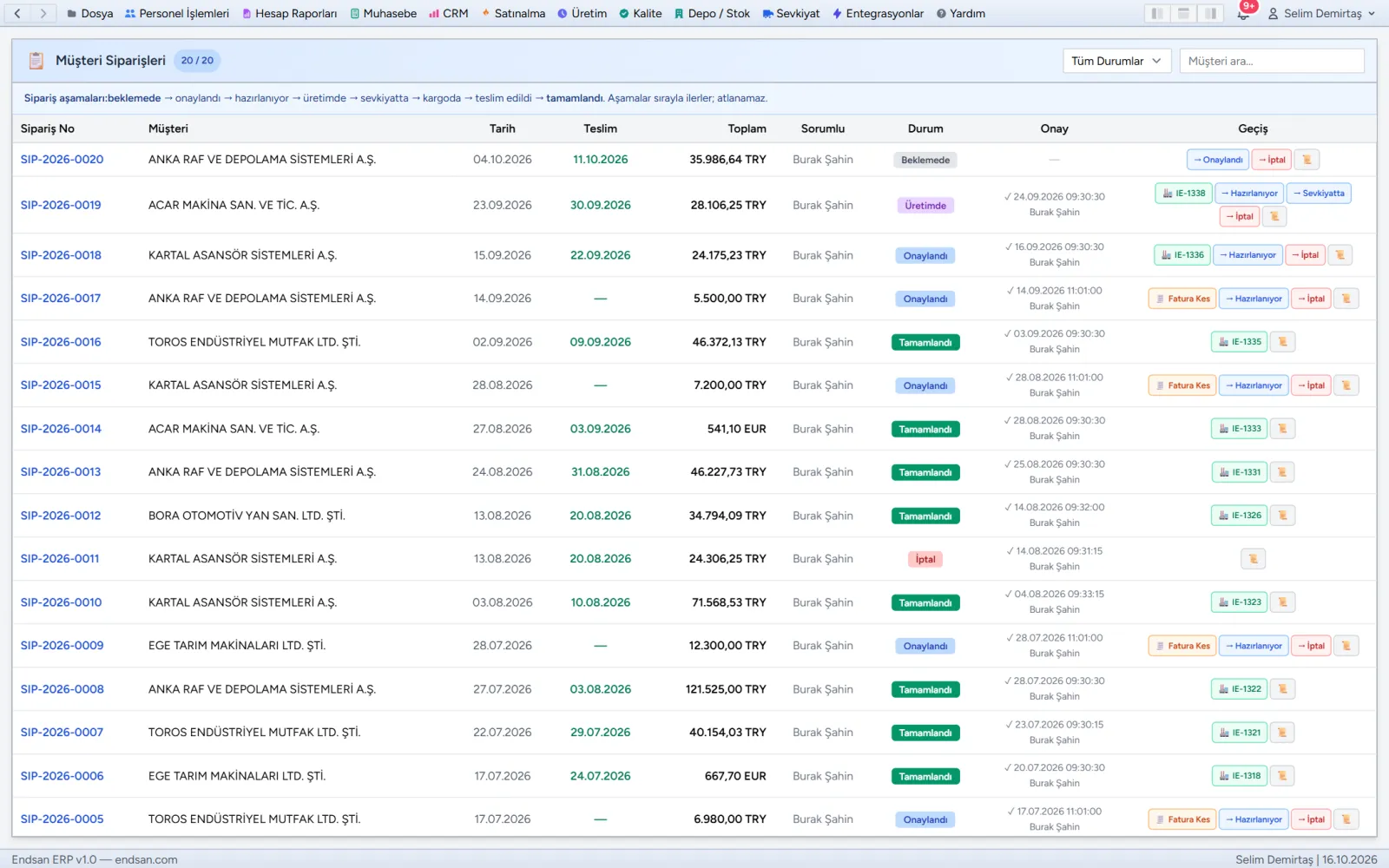Image resolution: width=1389 pixels, height=868 pixels.
Task: Focus the Müşteri ara search field
Action: pos(1272,61)
